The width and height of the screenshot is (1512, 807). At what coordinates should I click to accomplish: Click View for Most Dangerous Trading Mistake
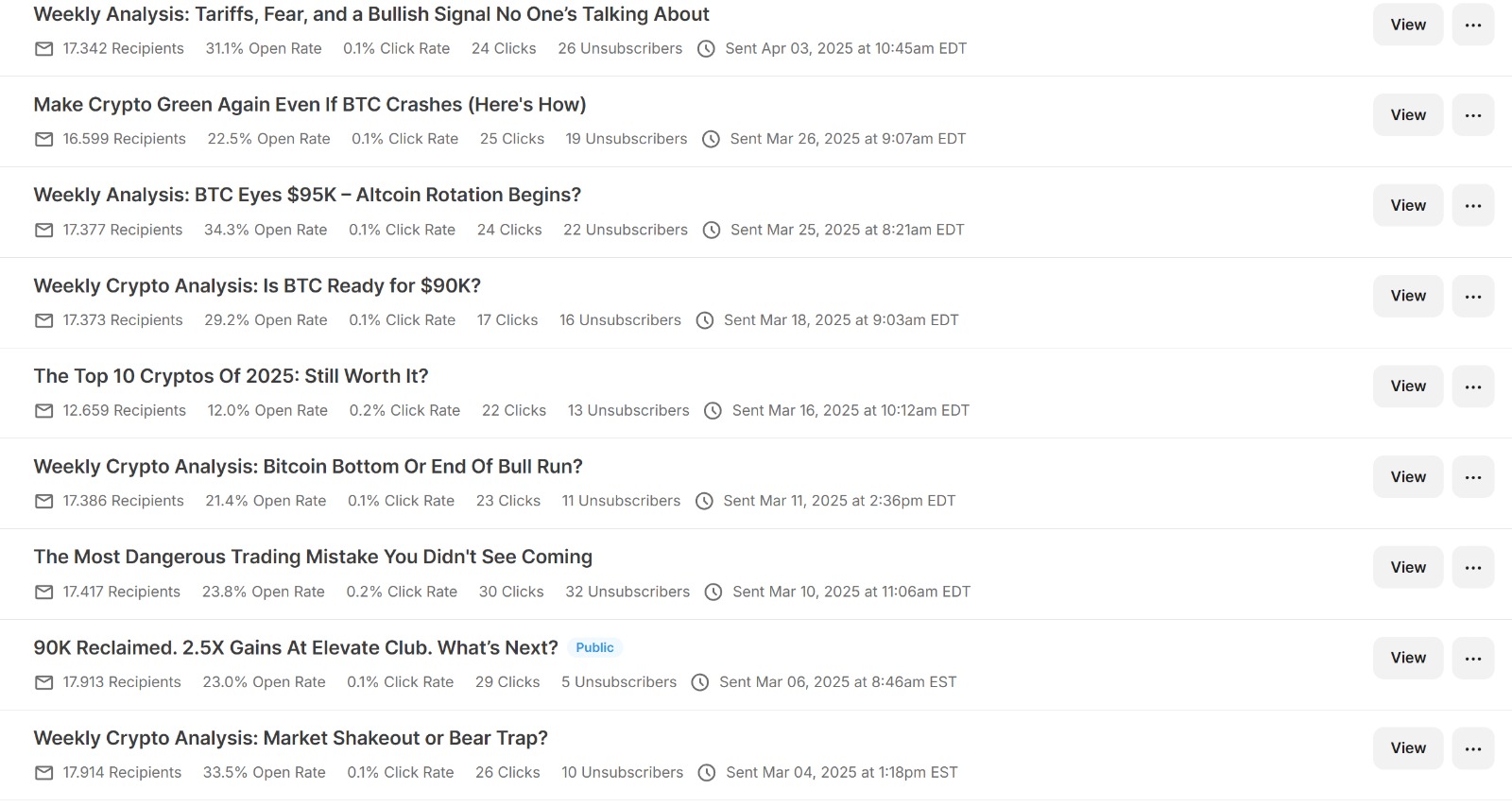pos(1407,567)
